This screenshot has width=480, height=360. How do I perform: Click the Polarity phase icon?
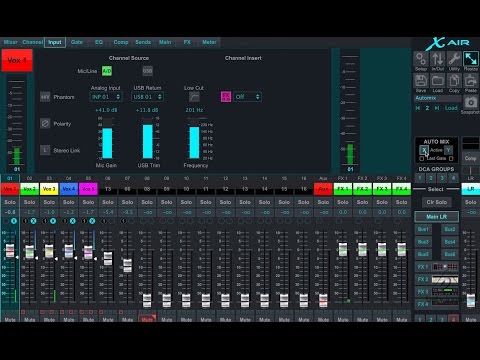(x=45, y=123)
